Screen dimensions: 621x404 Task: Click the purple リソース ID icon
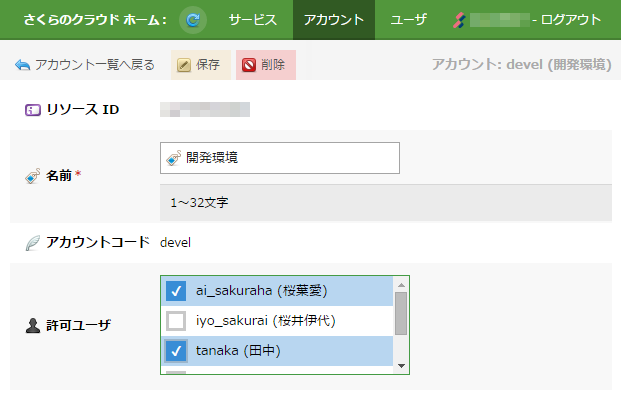[32, 109]
